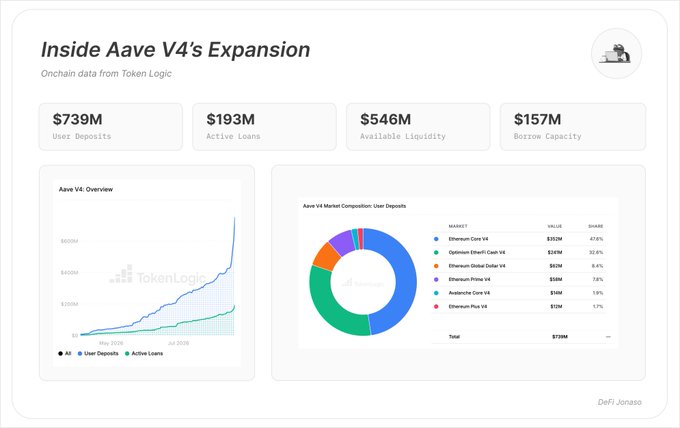Click the $241M value cell
The width and height of the screenshot is (680, 428).
pos(555,252)
